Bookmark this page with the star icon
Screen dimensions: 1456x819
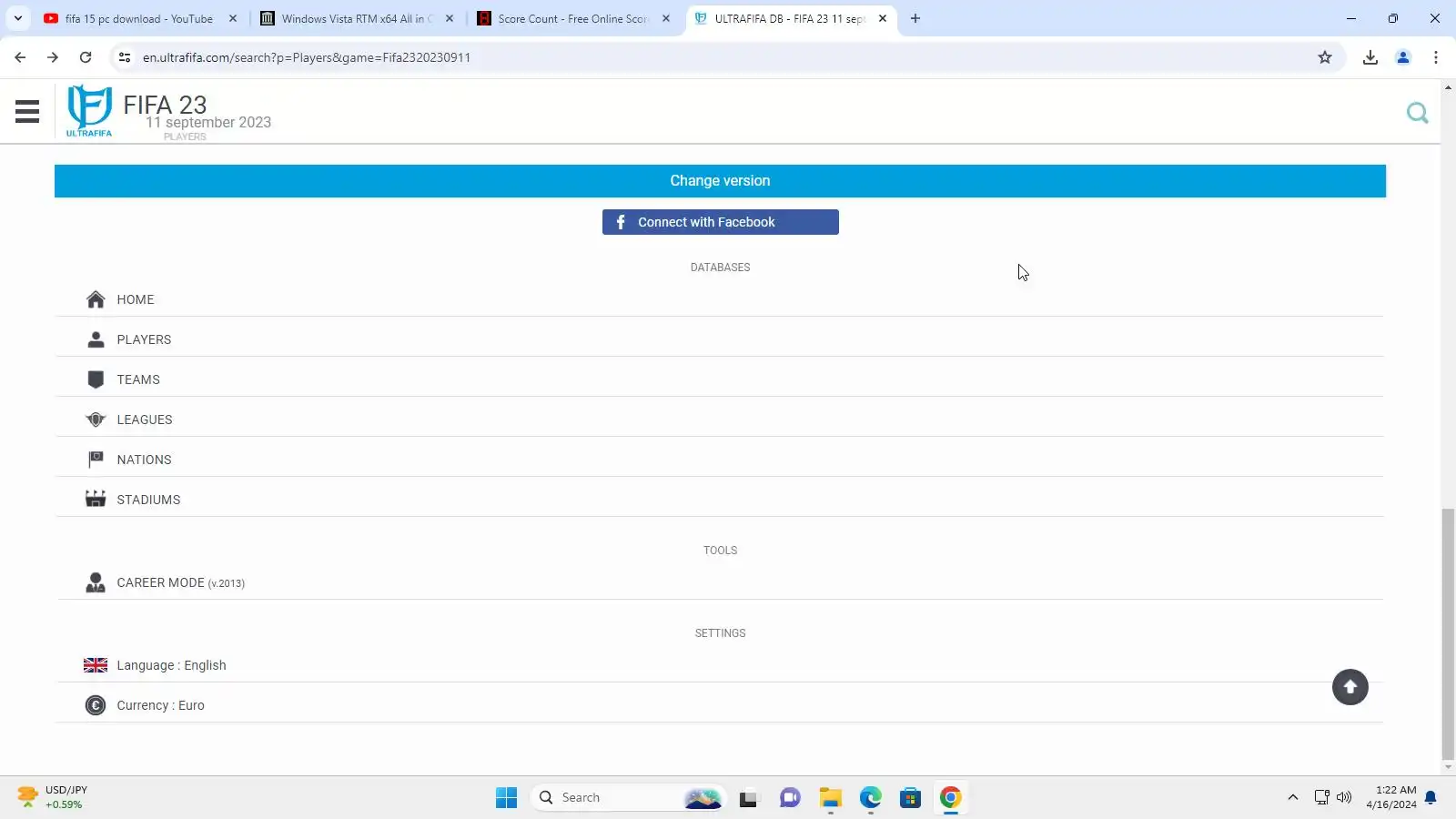tap(1325, 57)
